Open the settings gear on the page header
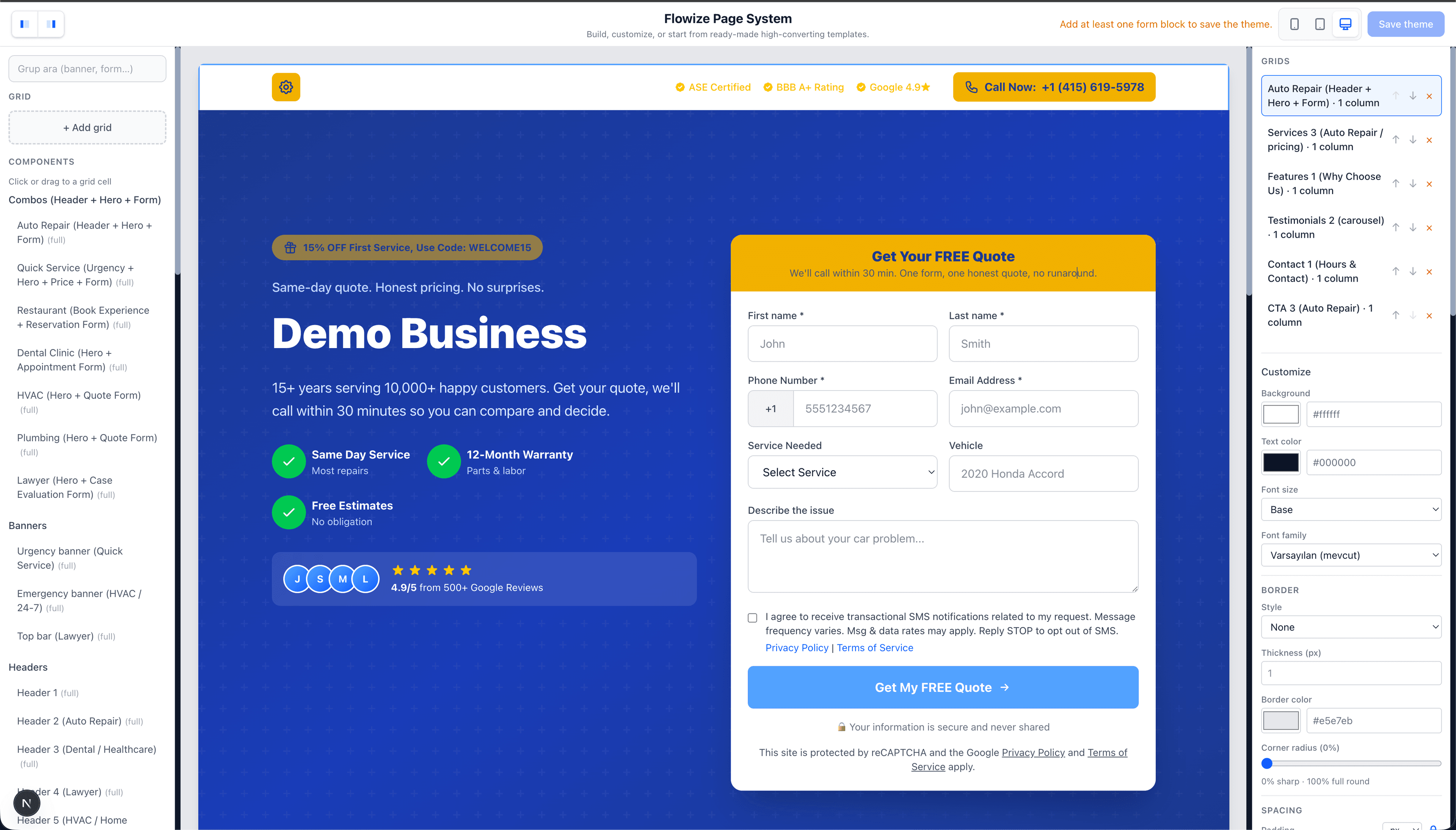The image size is (1456, 830). [286, 87]
